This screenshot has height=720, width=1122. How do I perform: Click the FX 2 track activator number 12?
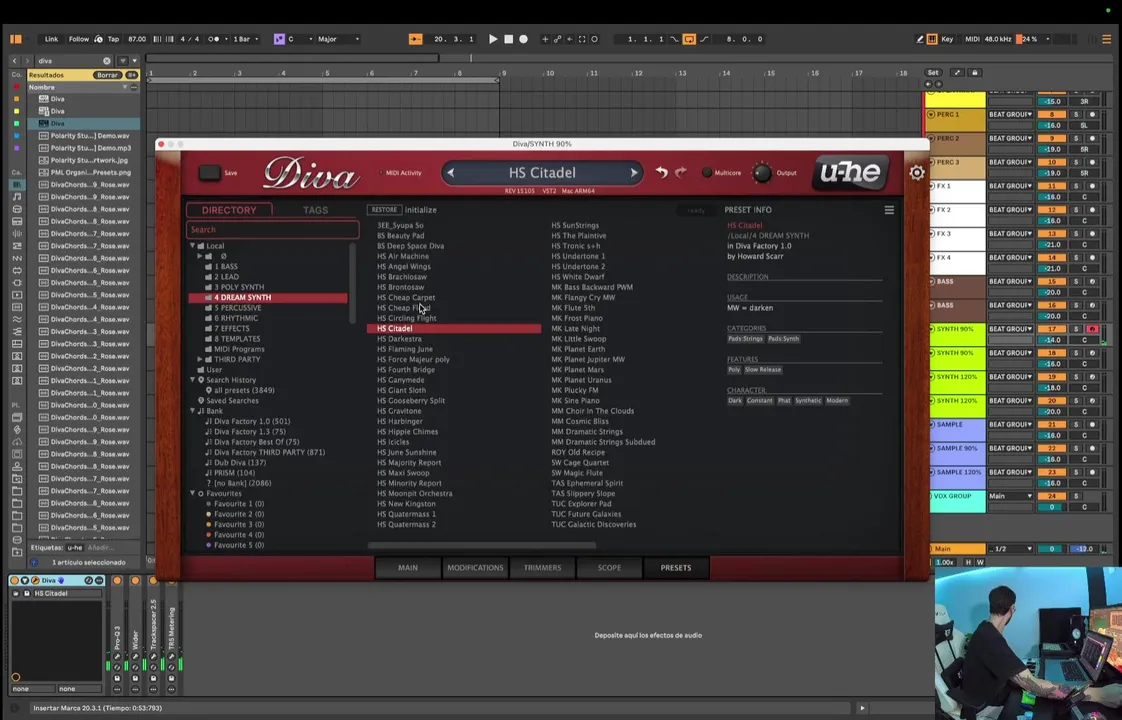pyautogui.click(x=1052, y=210)
